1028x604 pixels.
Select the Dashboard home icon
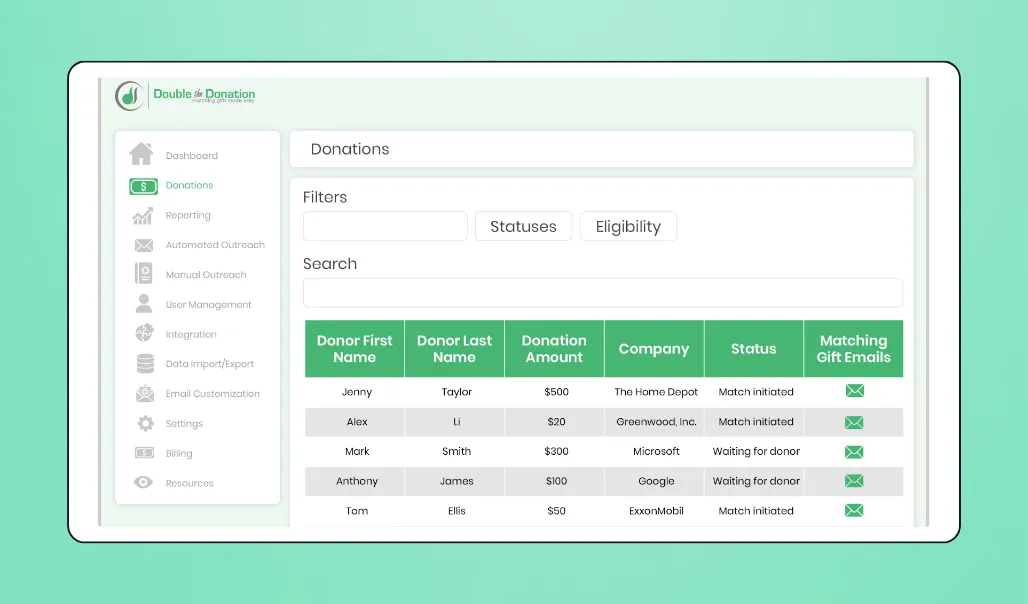click(139, 154)
